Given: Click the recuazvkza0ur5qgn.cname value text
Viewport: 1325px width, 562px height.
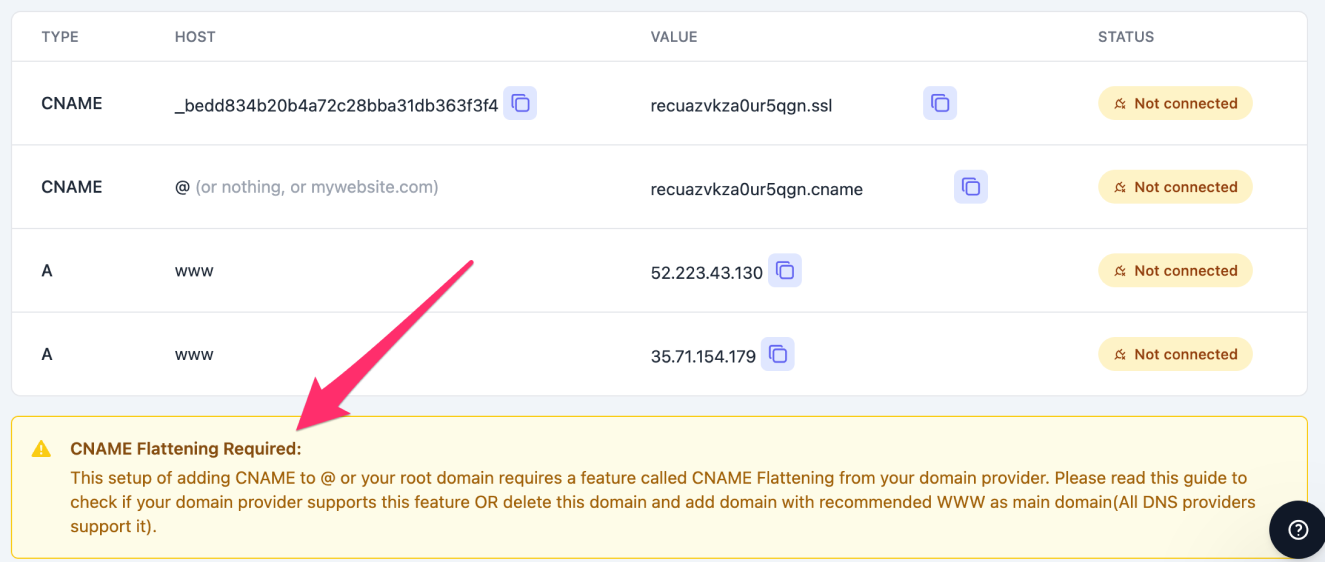Looking at the screenshot, I should [x=756, y=189].
